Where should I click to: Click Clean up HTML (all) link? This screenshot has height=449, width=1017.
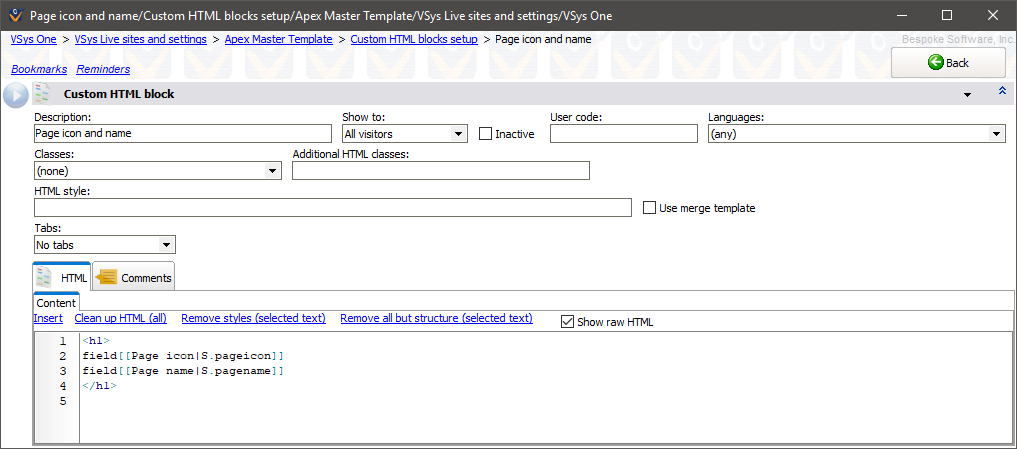[x=120, y=319]
